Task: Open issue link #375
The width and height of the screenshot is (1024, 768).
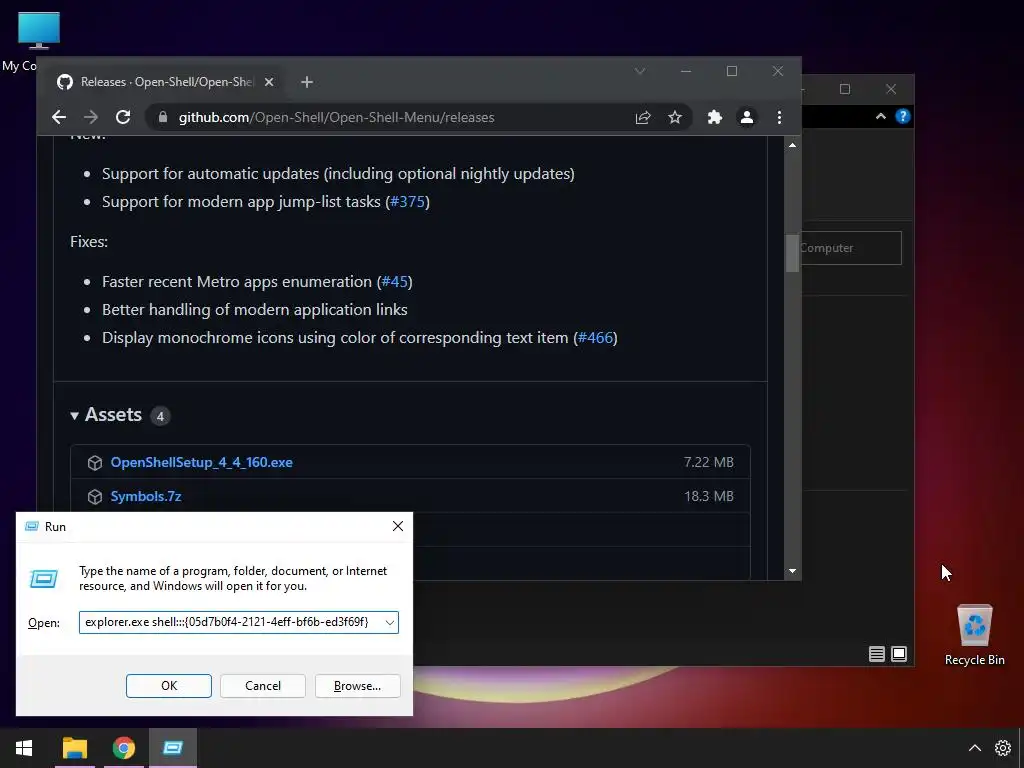Action: (408, 201)
